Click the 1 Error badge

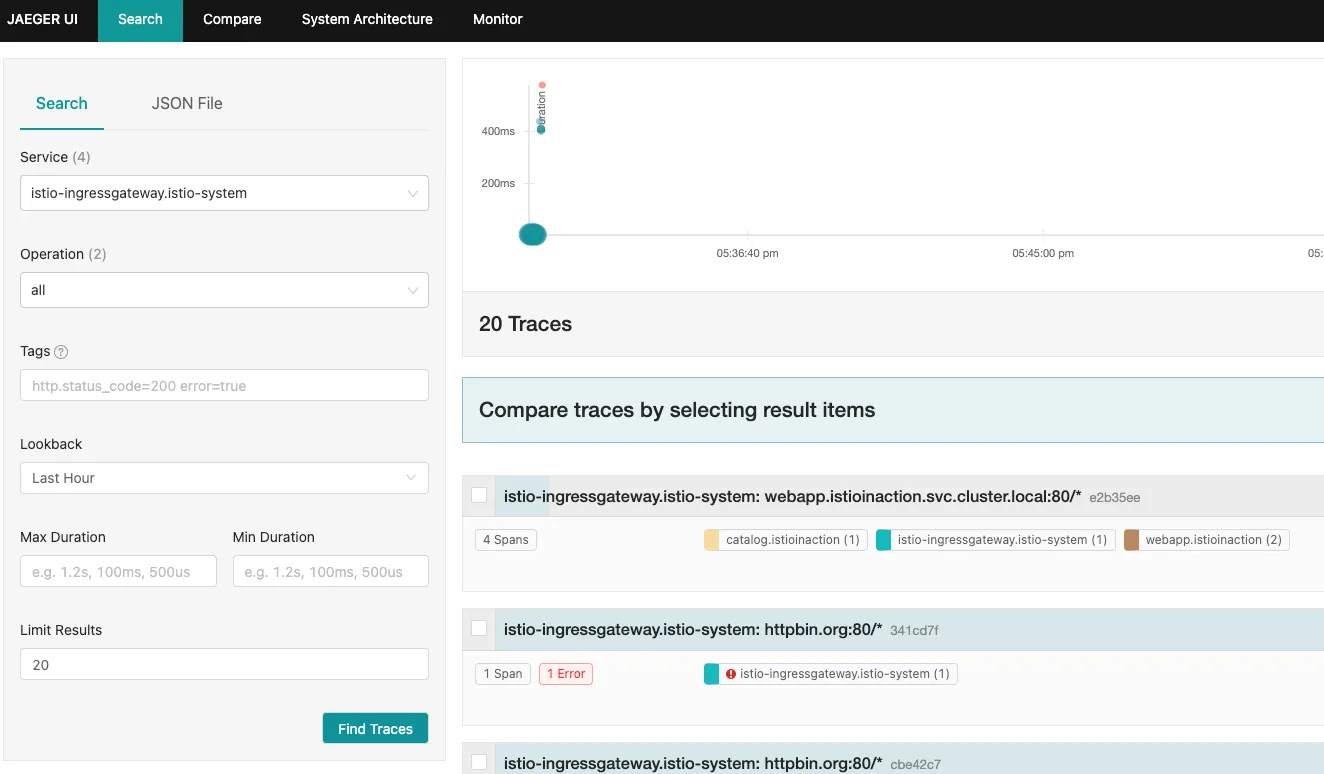566,674
